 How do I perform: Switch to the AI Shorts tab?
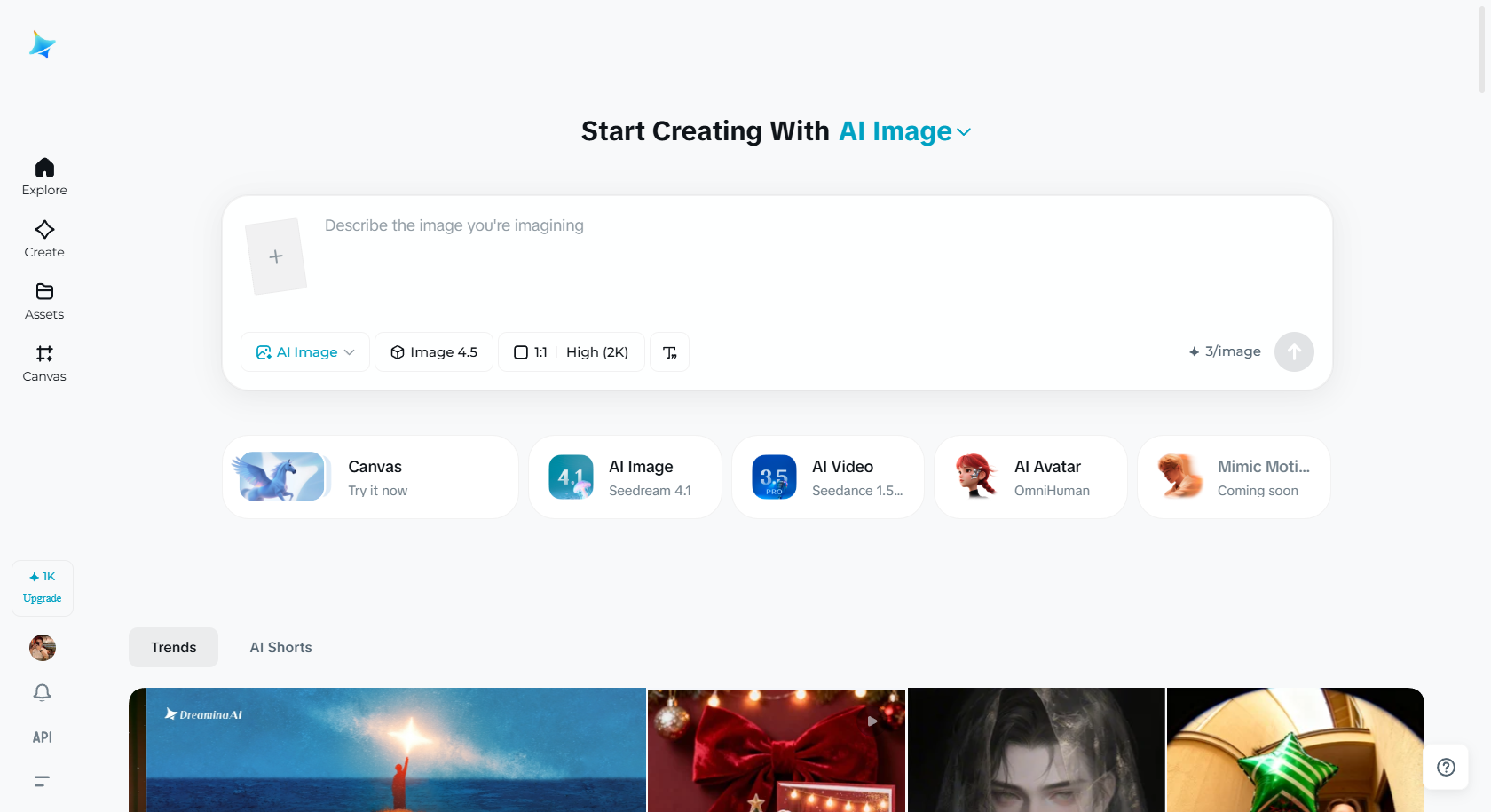[x=281, y=648]
